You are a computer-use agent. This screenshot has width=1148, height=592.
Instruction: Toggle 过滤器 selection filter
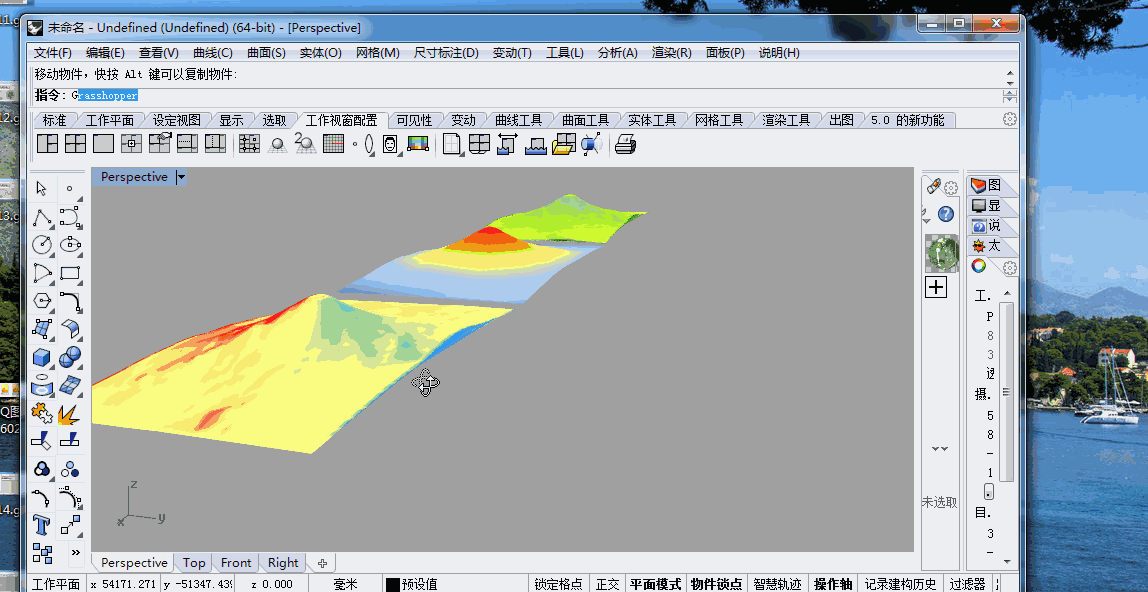[x=967, y=584]
